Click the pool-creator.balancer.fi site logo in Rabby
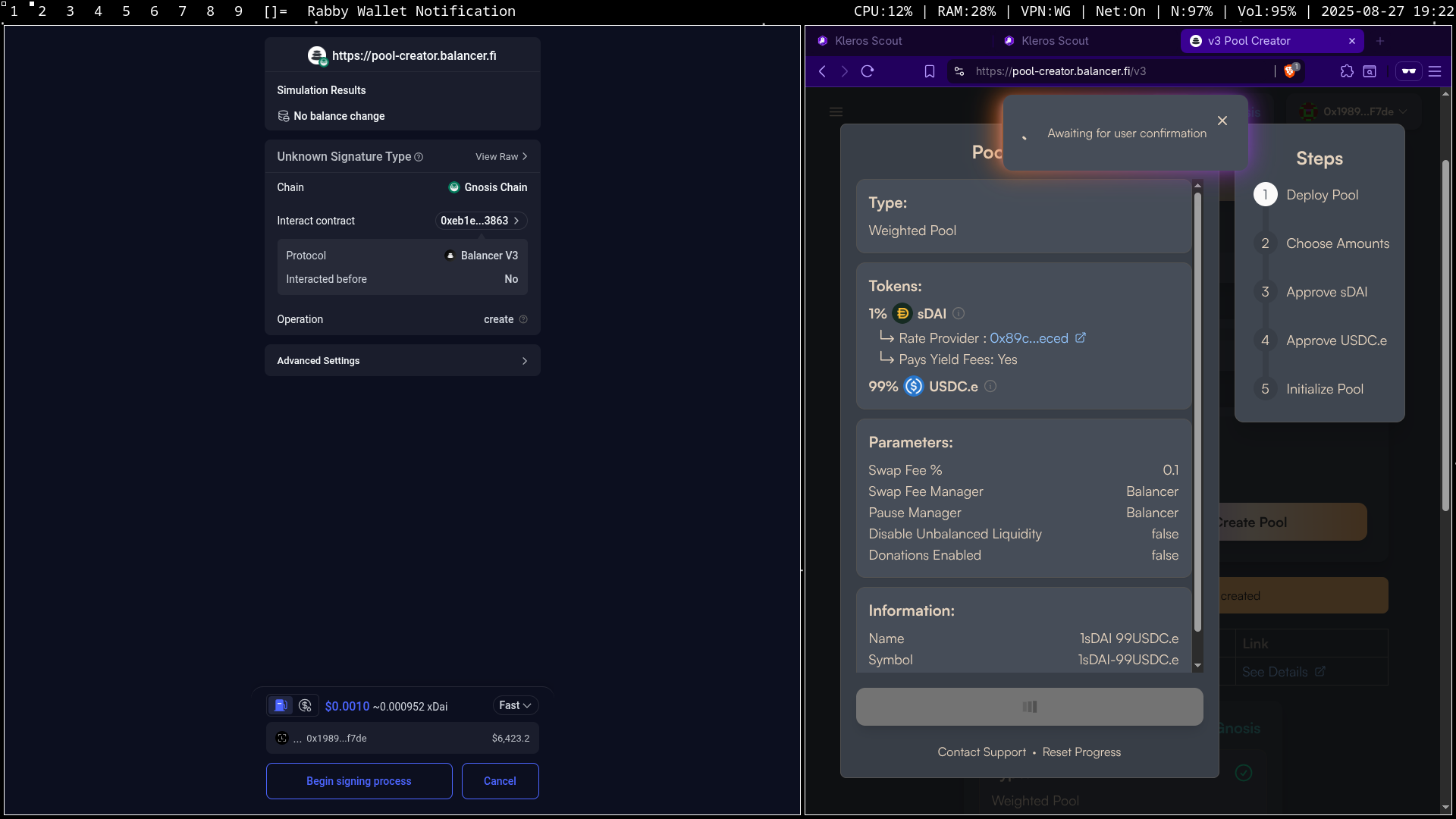The width and height of the screenshot is (1456, 819). pos(317,55)
